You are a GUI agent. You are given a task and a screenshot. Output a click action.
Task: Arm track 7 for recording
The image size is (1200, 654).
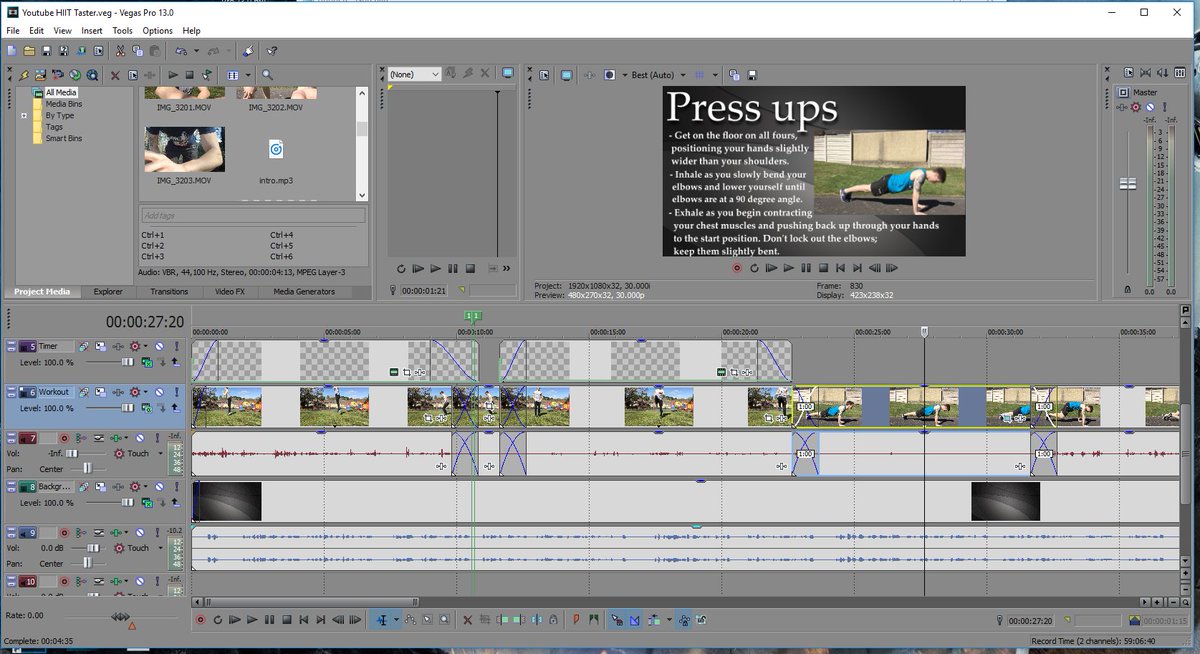pos(65,438)
